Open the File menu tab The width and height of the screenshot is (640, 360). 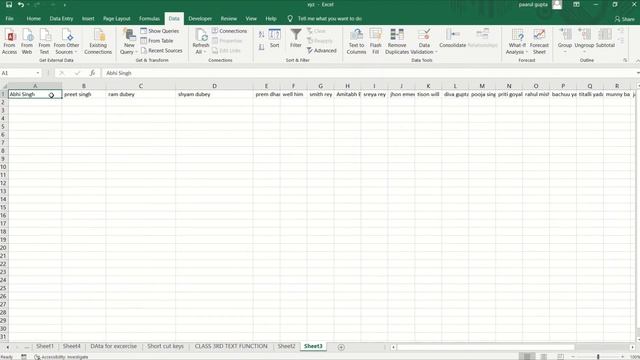[9, 19]
